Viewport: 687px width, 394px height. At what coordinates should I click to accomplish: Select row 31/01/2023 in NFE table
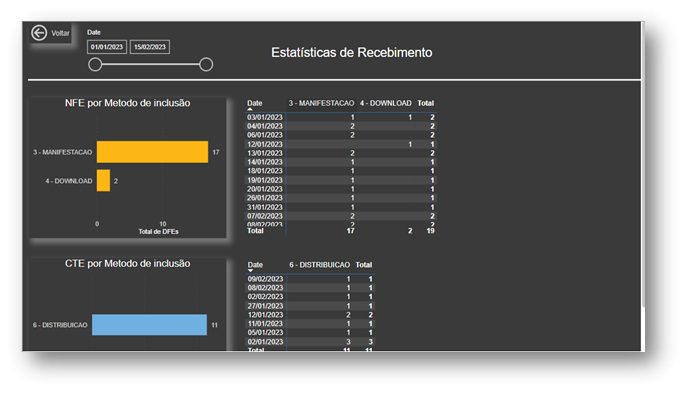340,207
